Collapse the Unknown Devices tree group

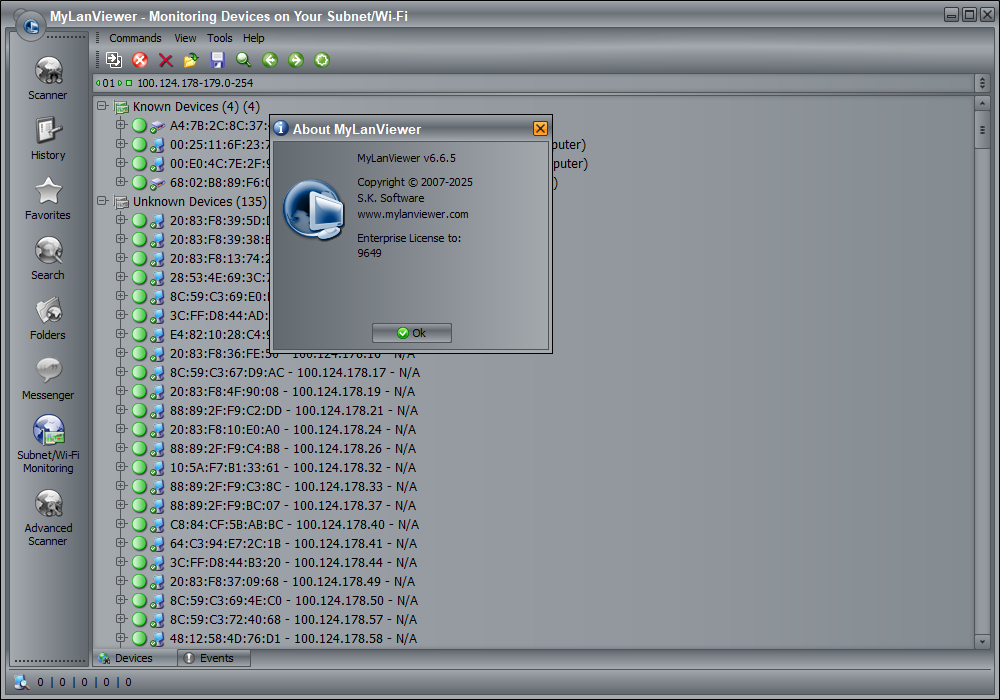pyautogui.click(x=102, y=201)
